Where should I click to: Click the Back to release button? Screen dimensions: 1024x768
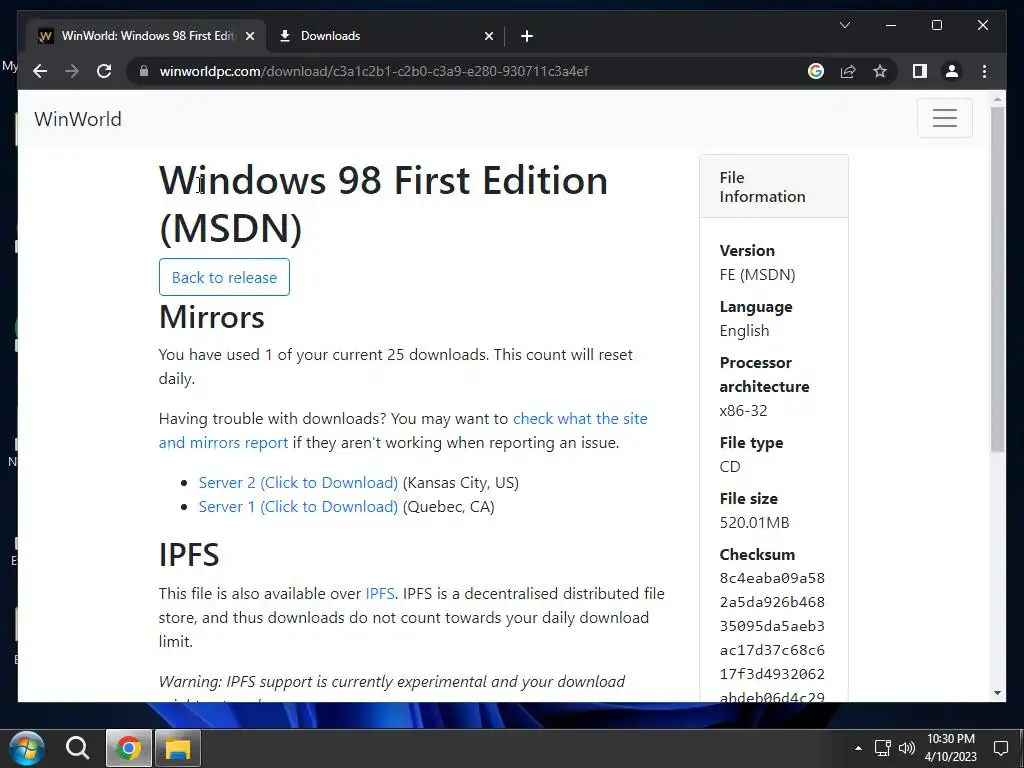pyautogui.click(x=224, y=277)
